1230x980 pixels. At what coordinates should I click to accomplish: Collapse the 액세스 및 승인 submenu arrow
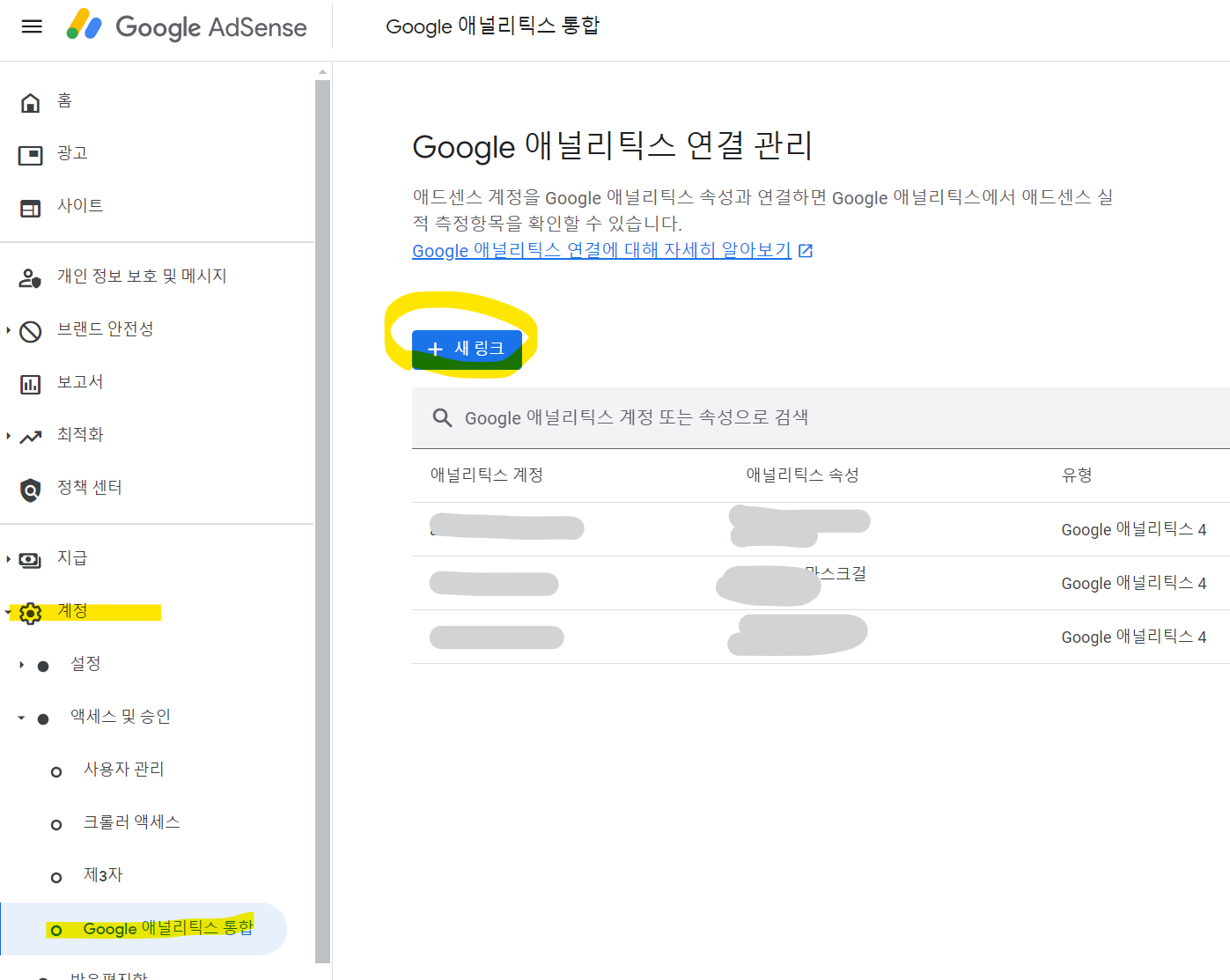click(21, 718)
